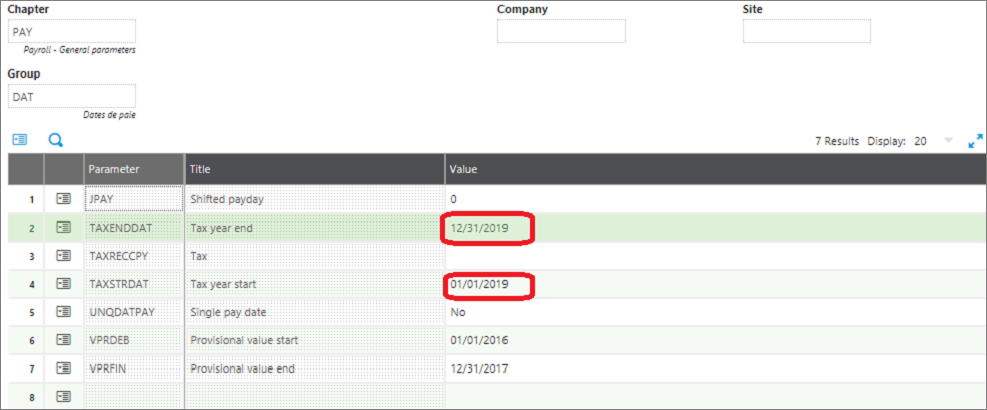Click the empty Site input field
This screenshot has width=987, height=410.
(x=806, y=31)
